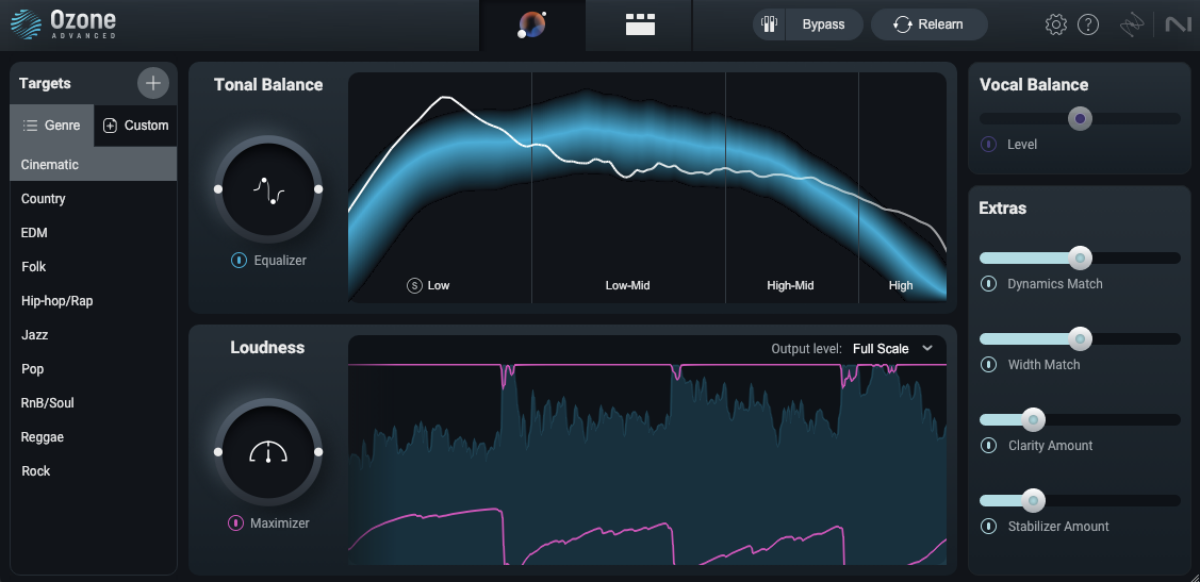Toggle the Vocal Balance Level power button
Screen dimensions: 1200x582
[x=988, y=144]
